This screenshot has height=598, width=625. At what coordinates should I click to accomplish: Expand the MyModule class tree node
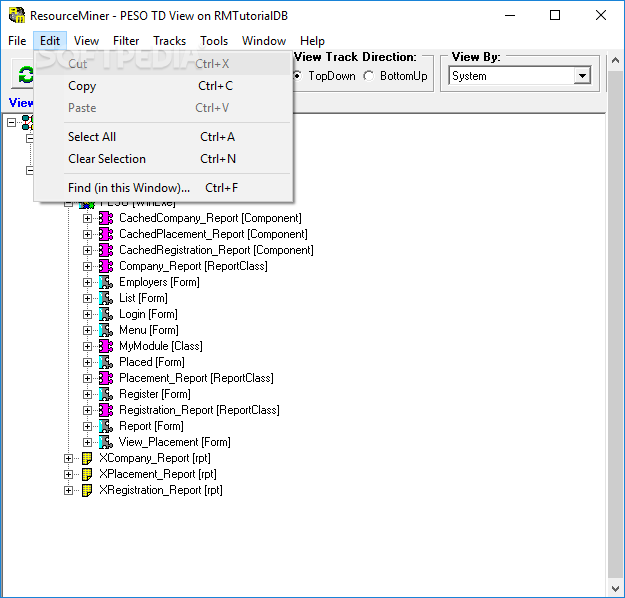pos(87,346)
